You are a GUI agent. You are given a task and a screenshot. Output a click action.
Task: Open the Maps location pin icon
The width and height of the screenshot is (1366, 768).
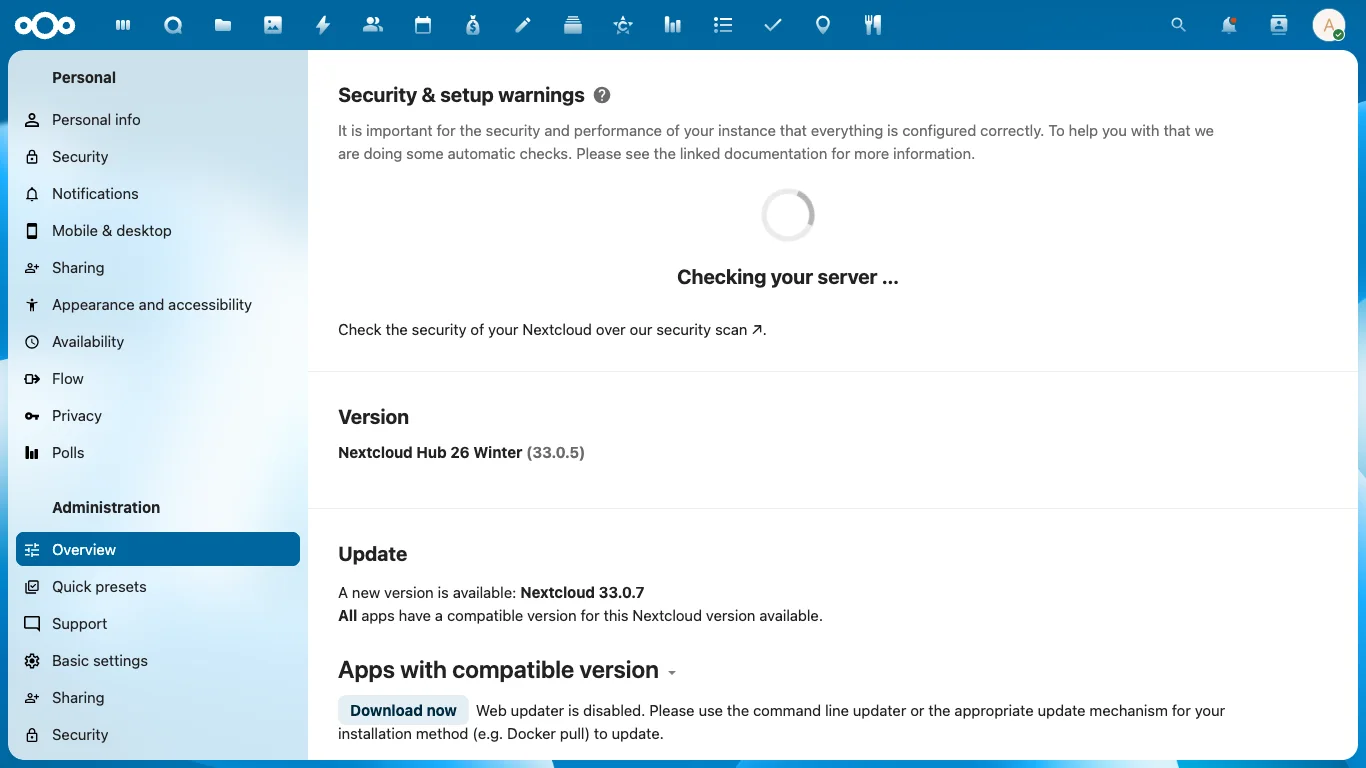tap(823, 25)
